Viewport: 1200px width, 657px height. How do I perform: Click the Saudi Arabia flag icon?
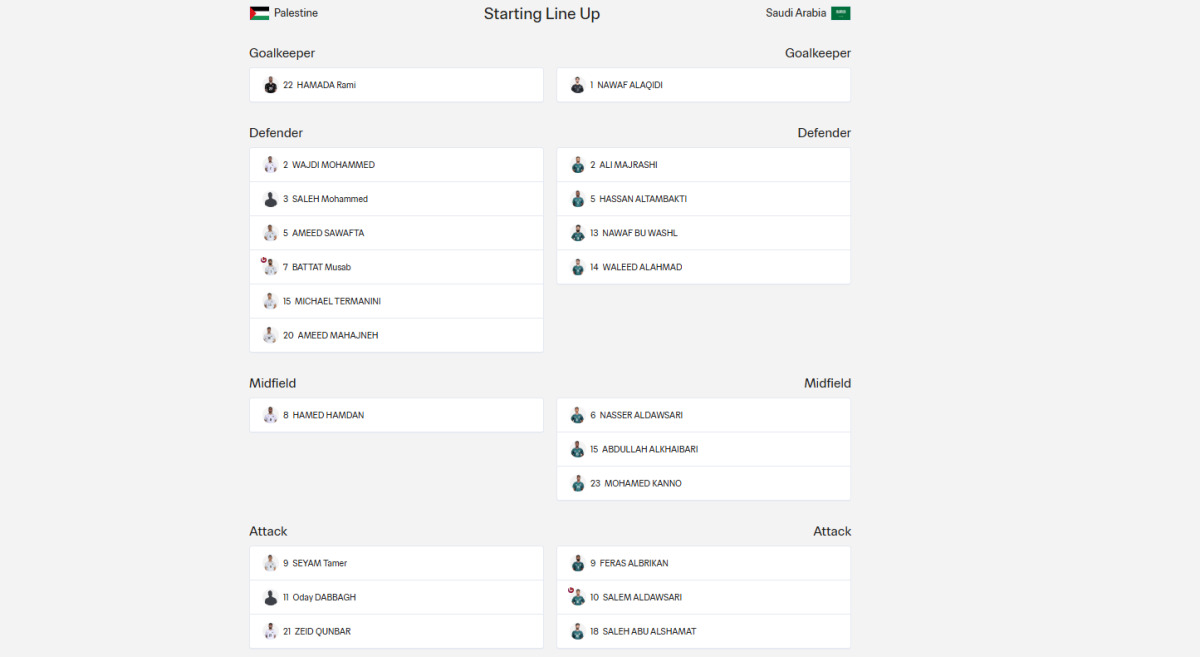tap(841, 14)
